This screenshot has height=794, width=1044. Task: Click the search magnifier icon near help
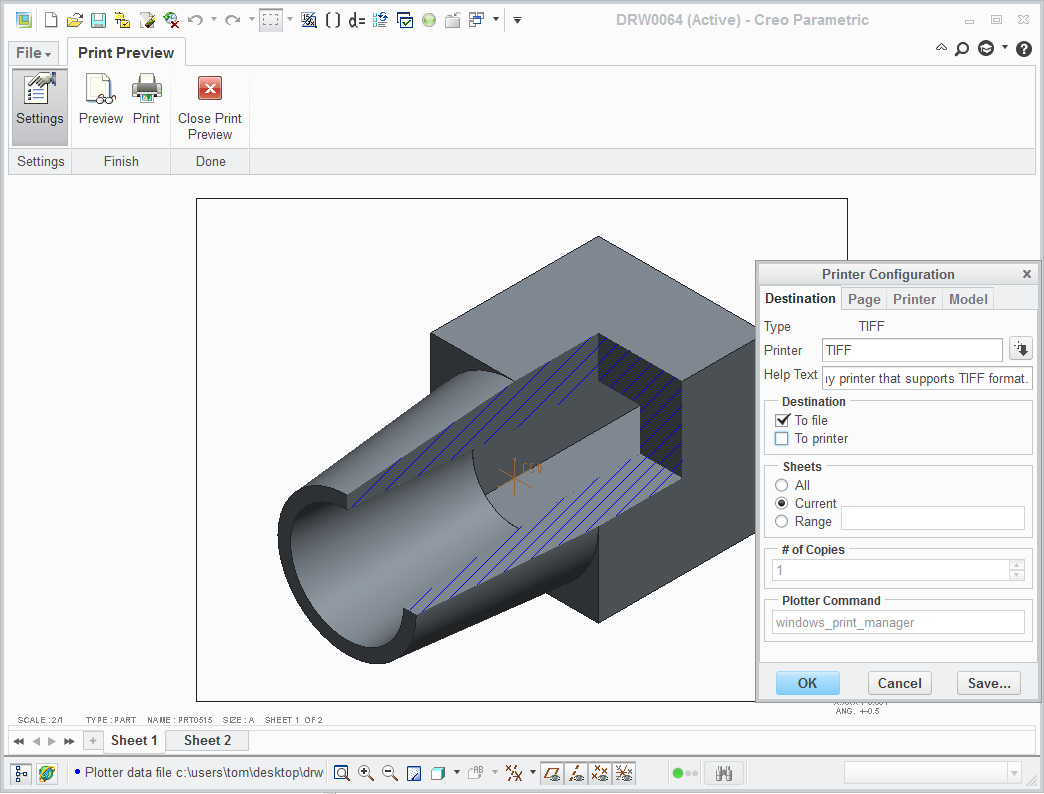(x=961, y=49)
